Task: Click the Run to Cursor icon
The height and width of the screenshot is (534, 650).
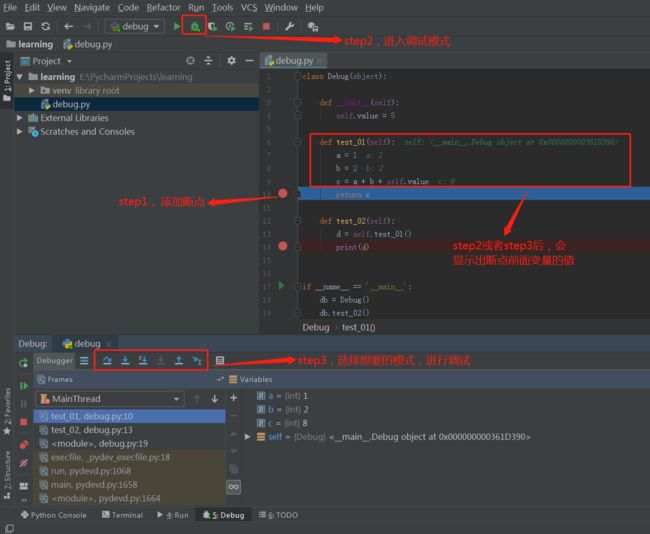Action: tap(197, 360)
